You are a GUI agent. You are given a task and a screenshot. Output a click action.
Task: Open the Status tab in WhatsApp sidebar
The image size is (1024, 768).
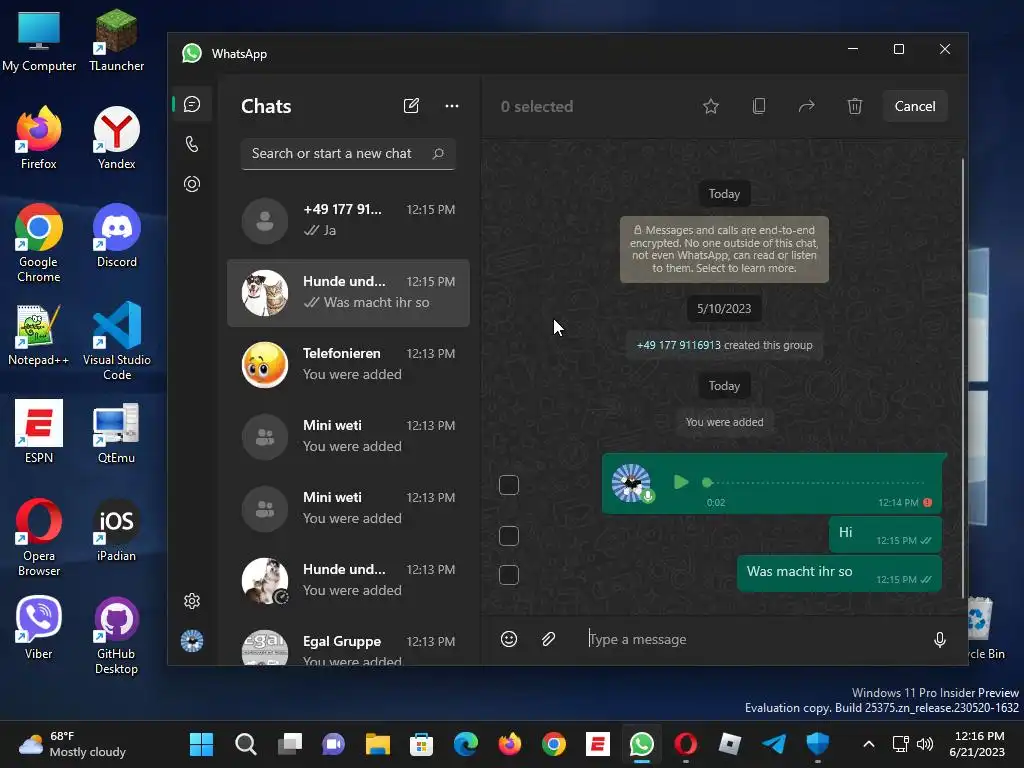[x=192, y=184]
